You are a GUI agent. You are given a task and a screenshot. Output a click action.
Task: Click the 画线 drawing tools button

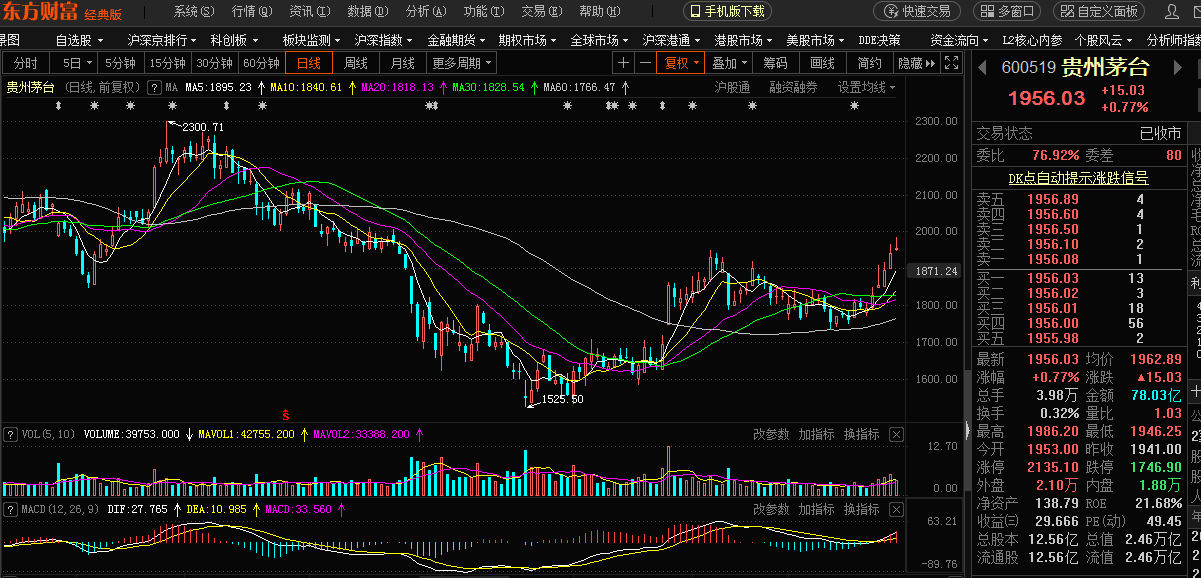click(823, 62)
